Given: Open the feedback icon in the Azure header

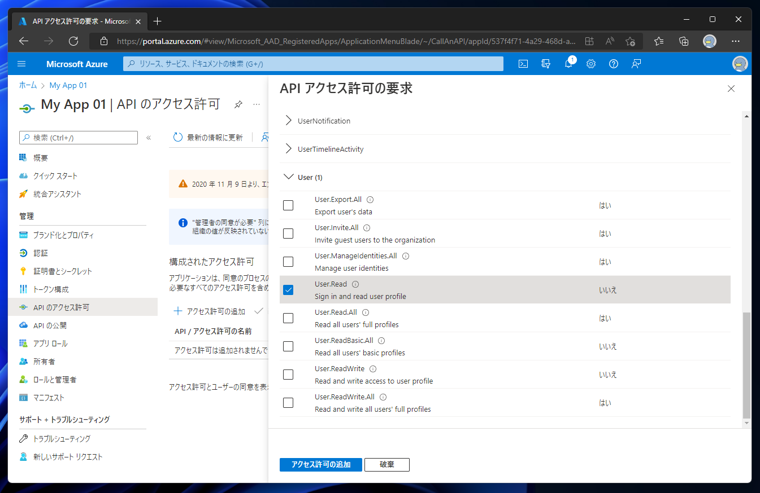Looking at the screenshot, I should click(636, 64).
